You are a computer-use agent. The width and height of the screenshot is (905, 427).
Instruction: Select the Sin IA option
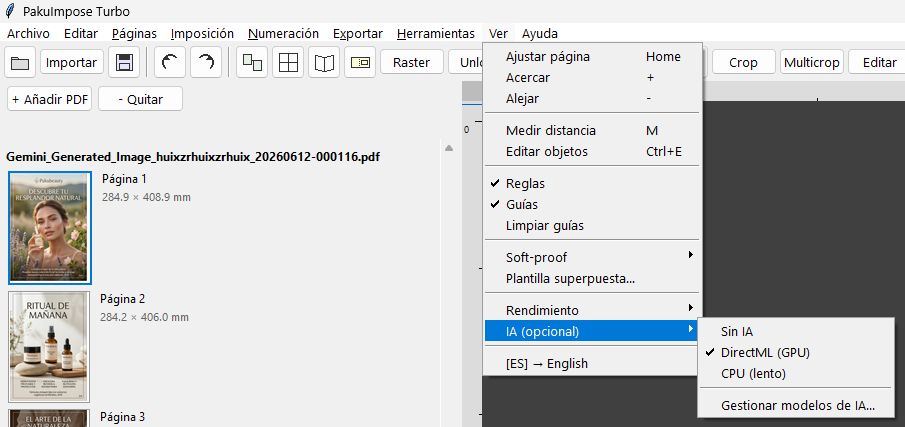tap(795, 331)
